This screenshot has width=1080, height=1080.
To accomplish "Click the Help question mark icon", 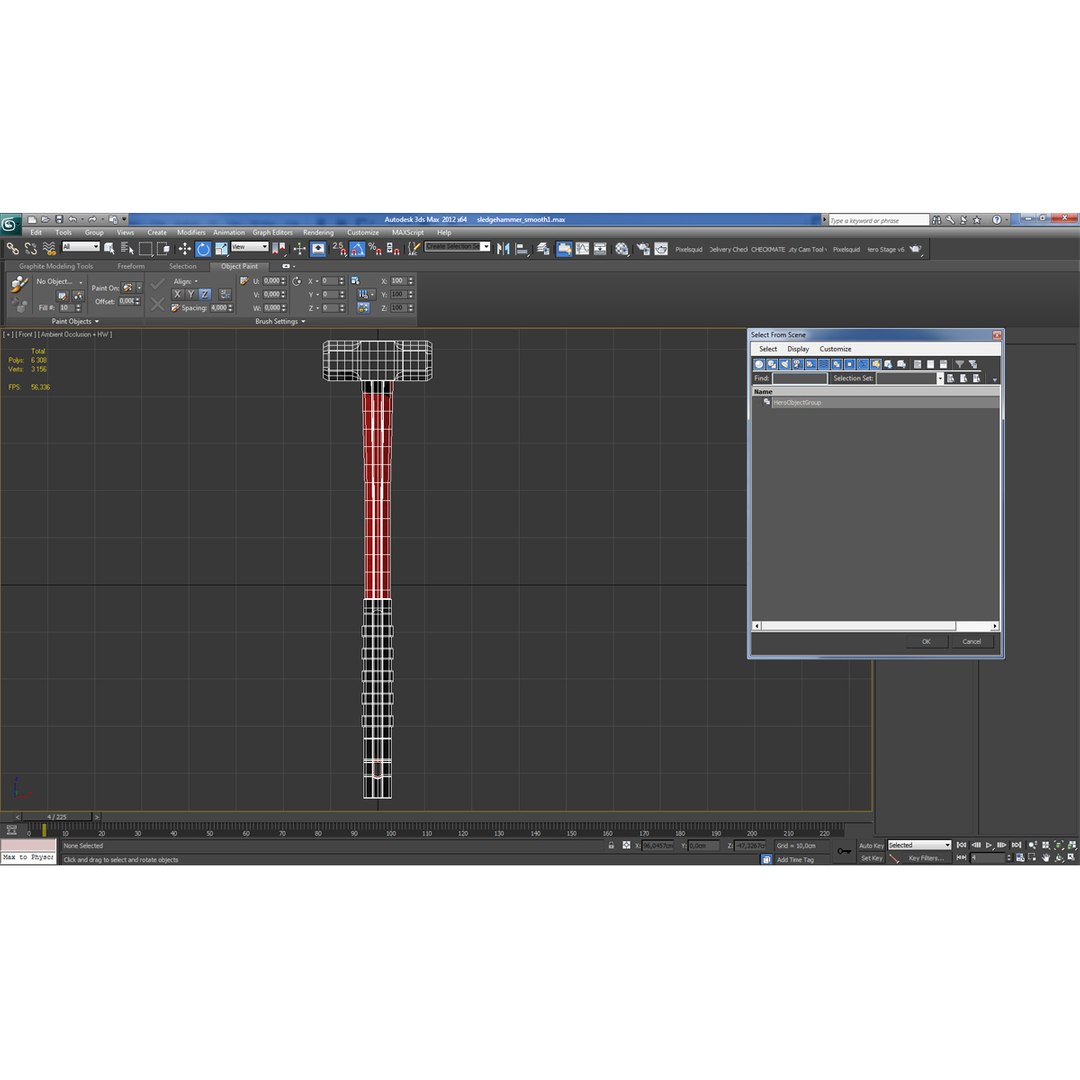I will 996,220.
